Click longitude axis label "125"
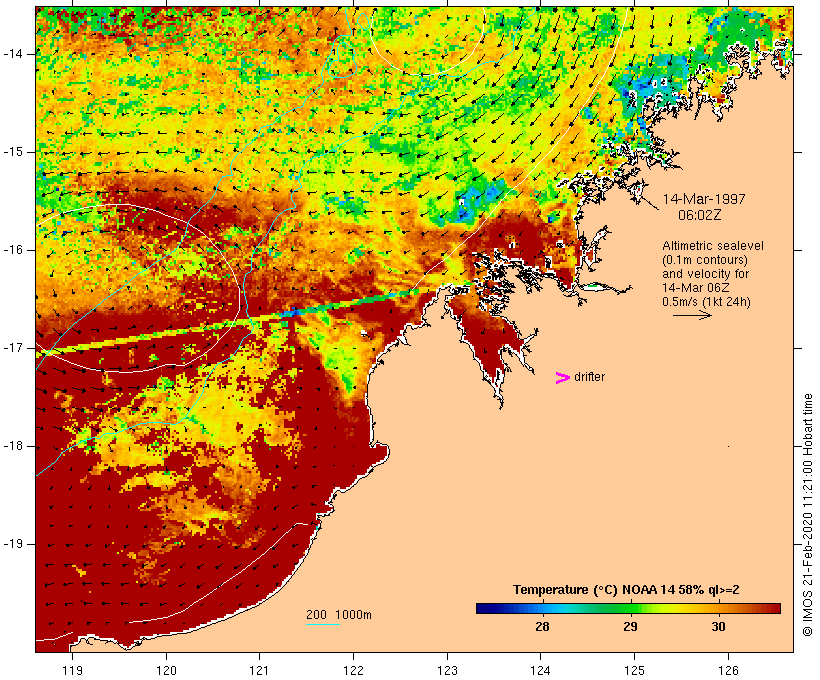The image size is (820, 680). point(634,670)
